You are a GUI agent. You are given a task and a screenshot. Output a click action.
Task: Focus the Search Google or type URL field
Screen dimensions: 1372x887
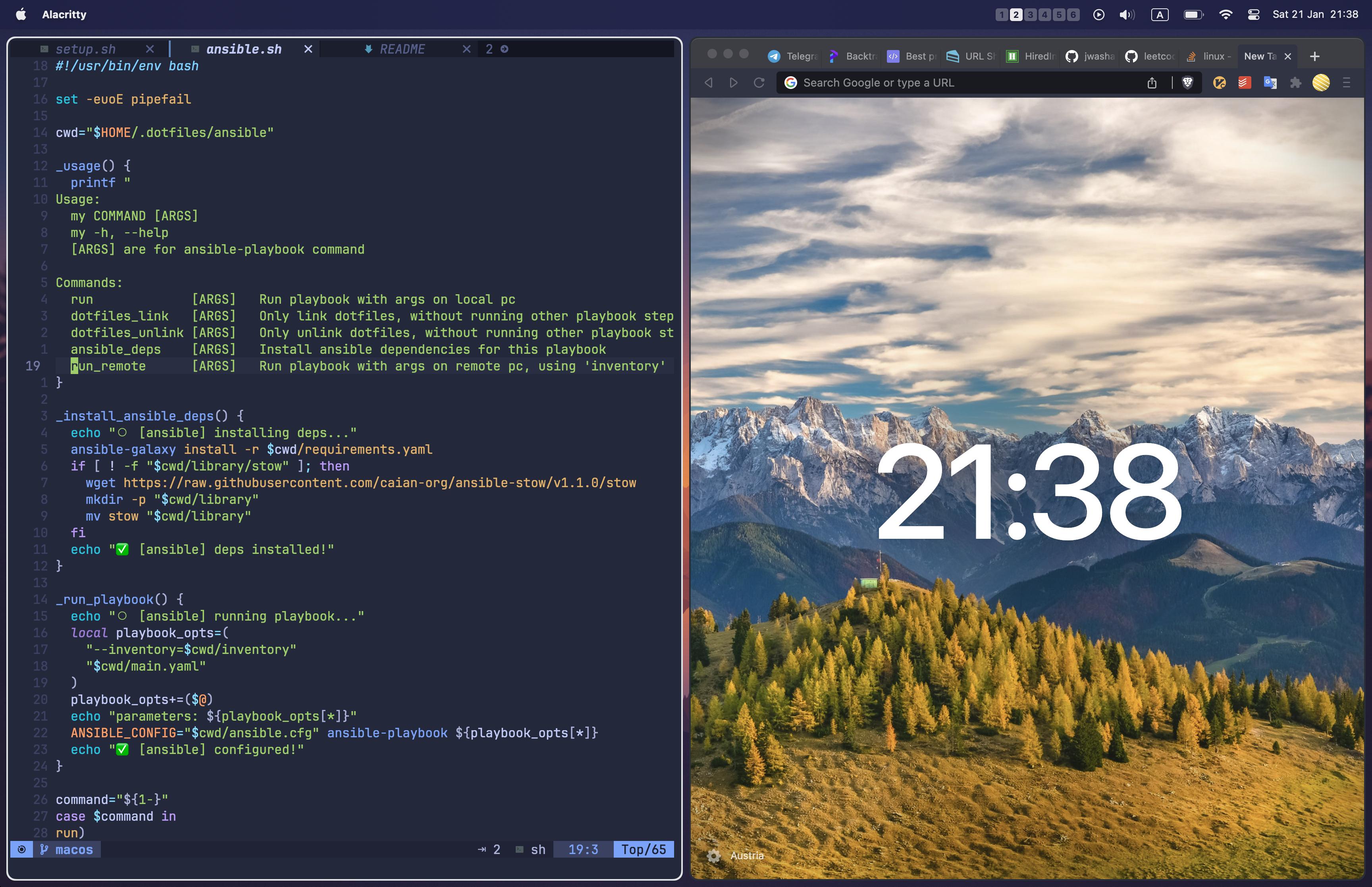[x=956, y=82]
